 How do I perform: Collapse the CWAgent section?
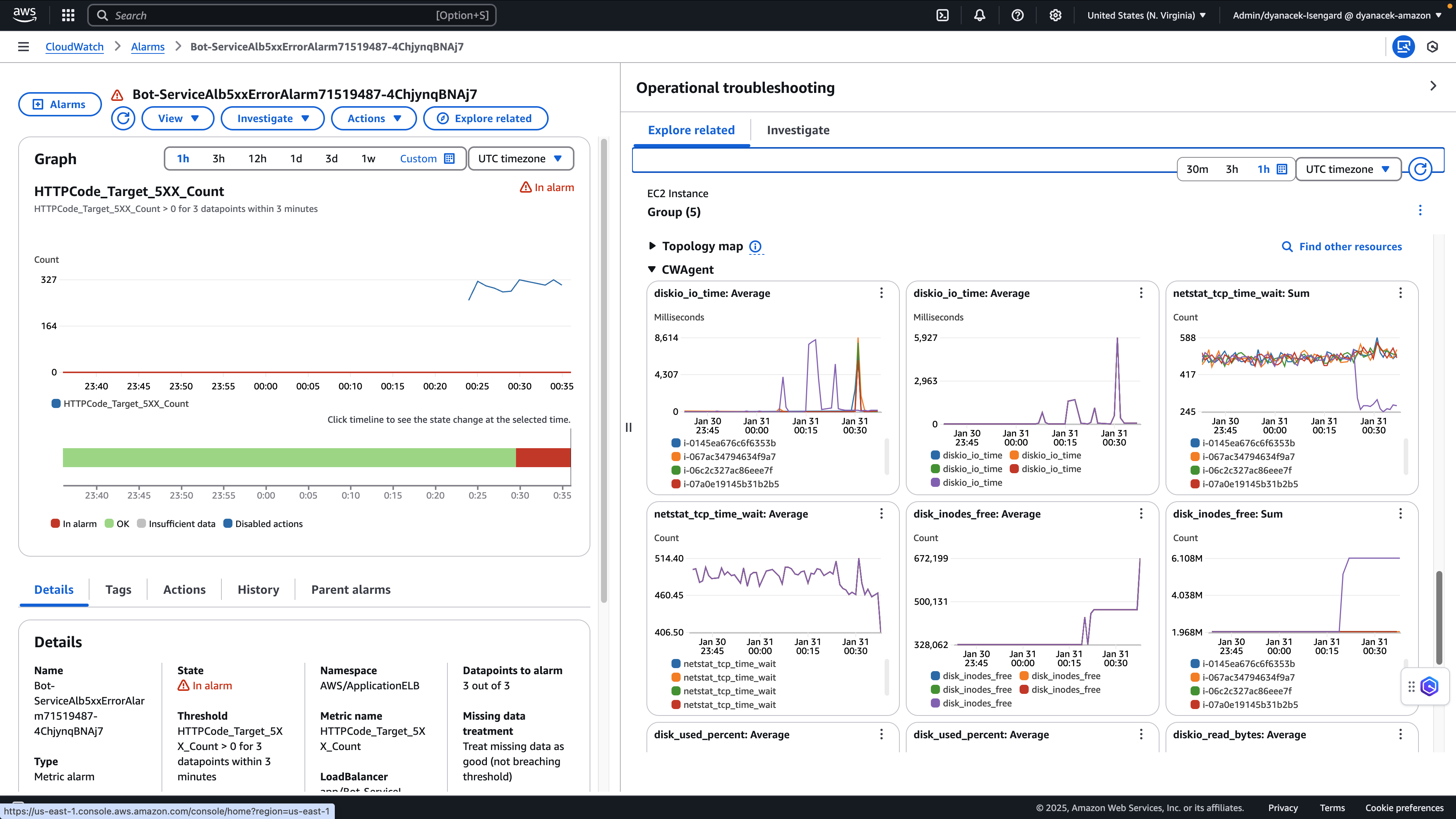click(652, 270)
